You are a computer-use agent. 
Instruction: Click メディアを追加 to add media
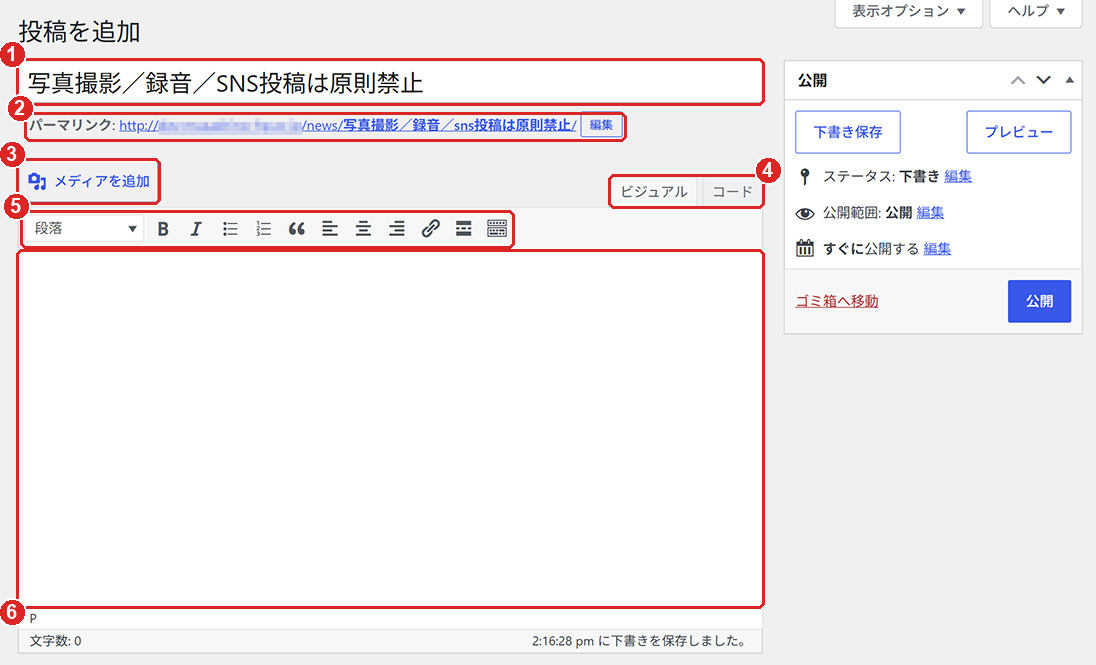pyautogui.click(x=89, y=181)
